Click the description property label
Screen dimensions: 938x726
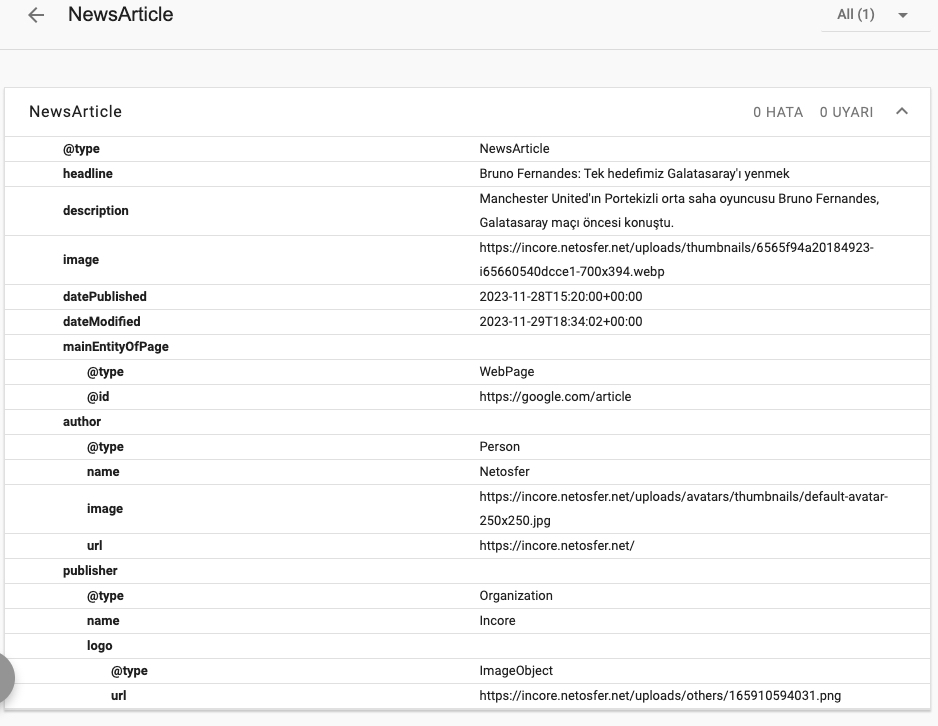tap(96, 211)
